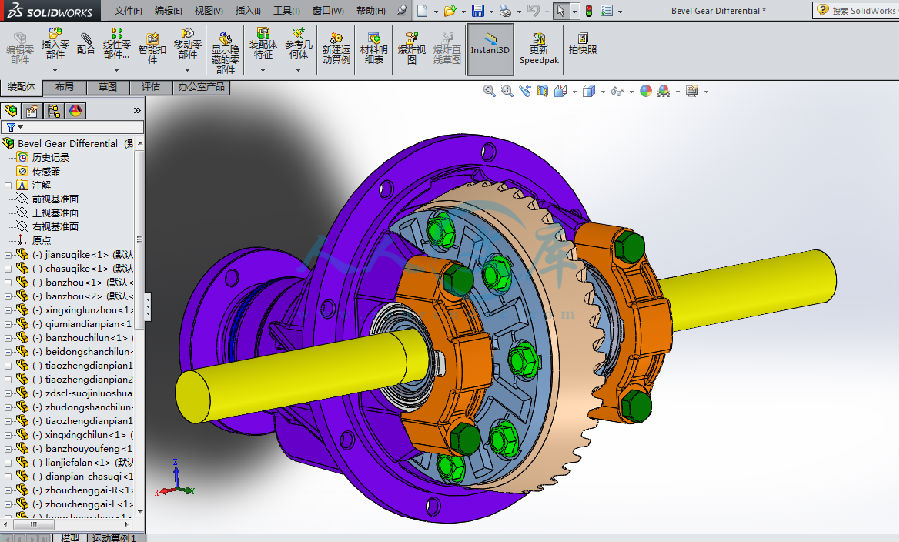
Task: Click the traffic light Rebuild icon
Action: pyautogui.click(x=587, y=10)
